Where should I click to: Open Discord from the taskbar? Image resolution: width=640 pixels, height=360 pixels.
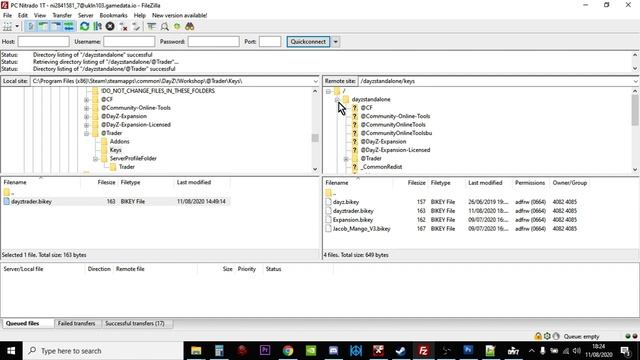pos(333,351)
